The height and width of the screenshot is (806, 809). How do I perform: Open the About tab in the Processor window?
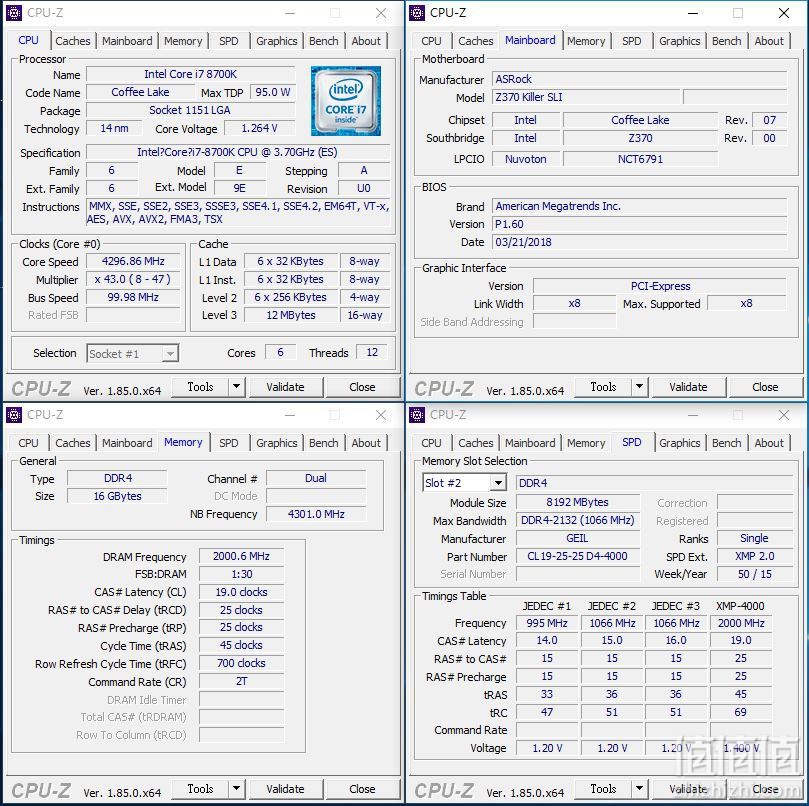pos(366,41)
